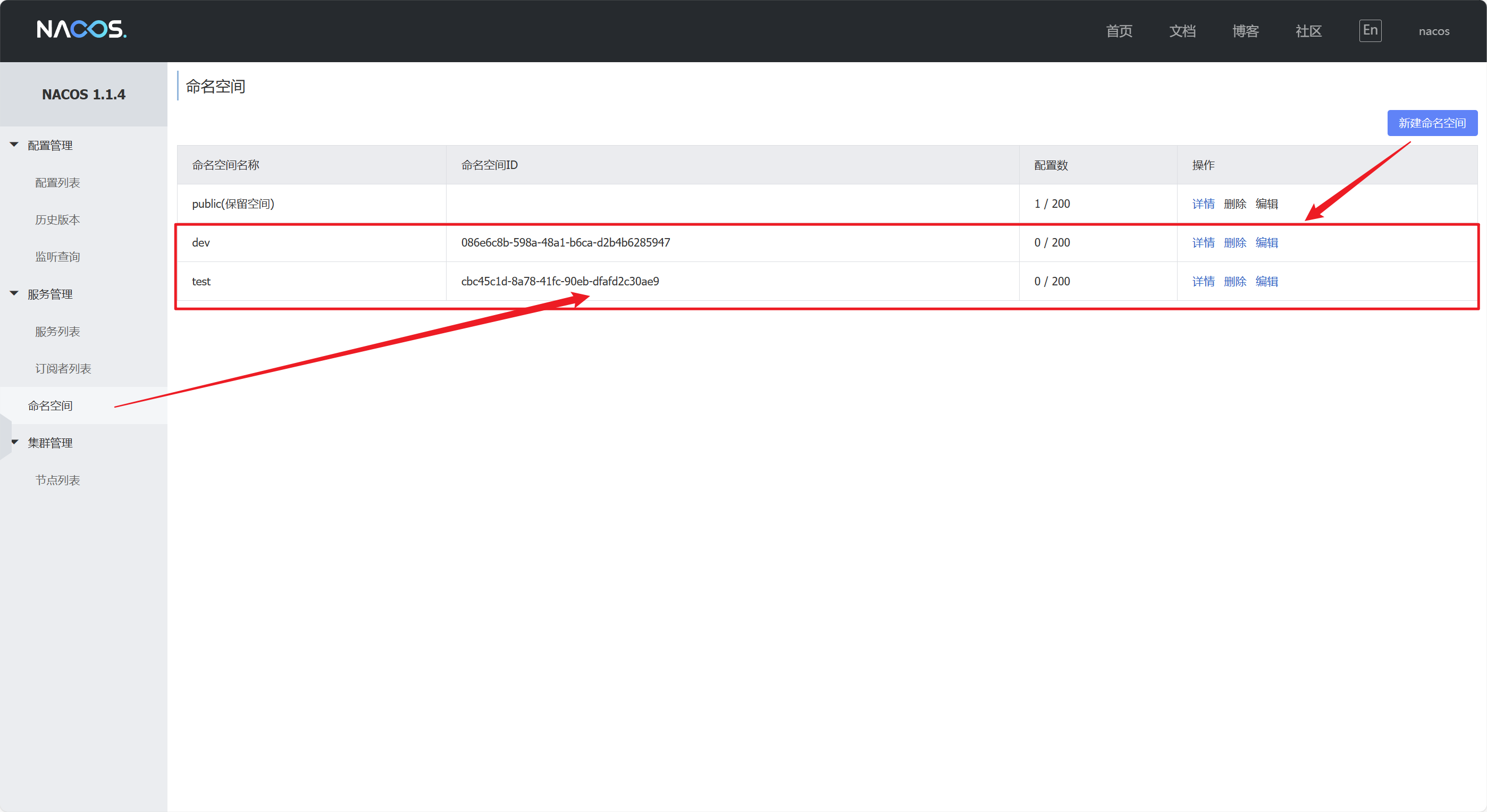Click the 配置管理 menu heading
This screenshot has height=812, width=1487.
pos(50,145)
